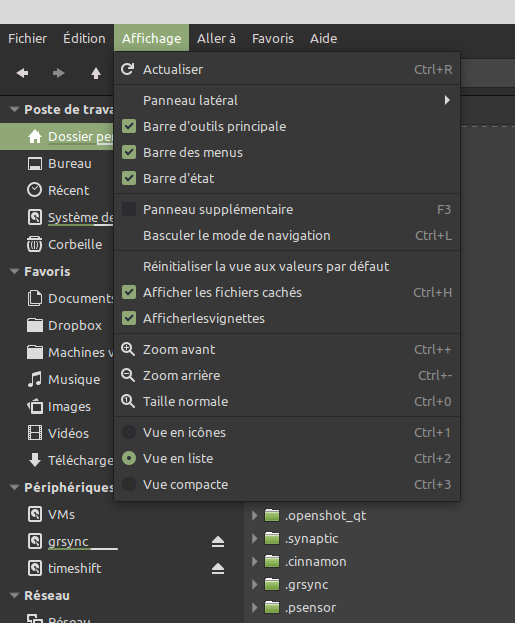Enable the Panneau supplémentaire checkbox
The image size is (515, 623).
129,209
